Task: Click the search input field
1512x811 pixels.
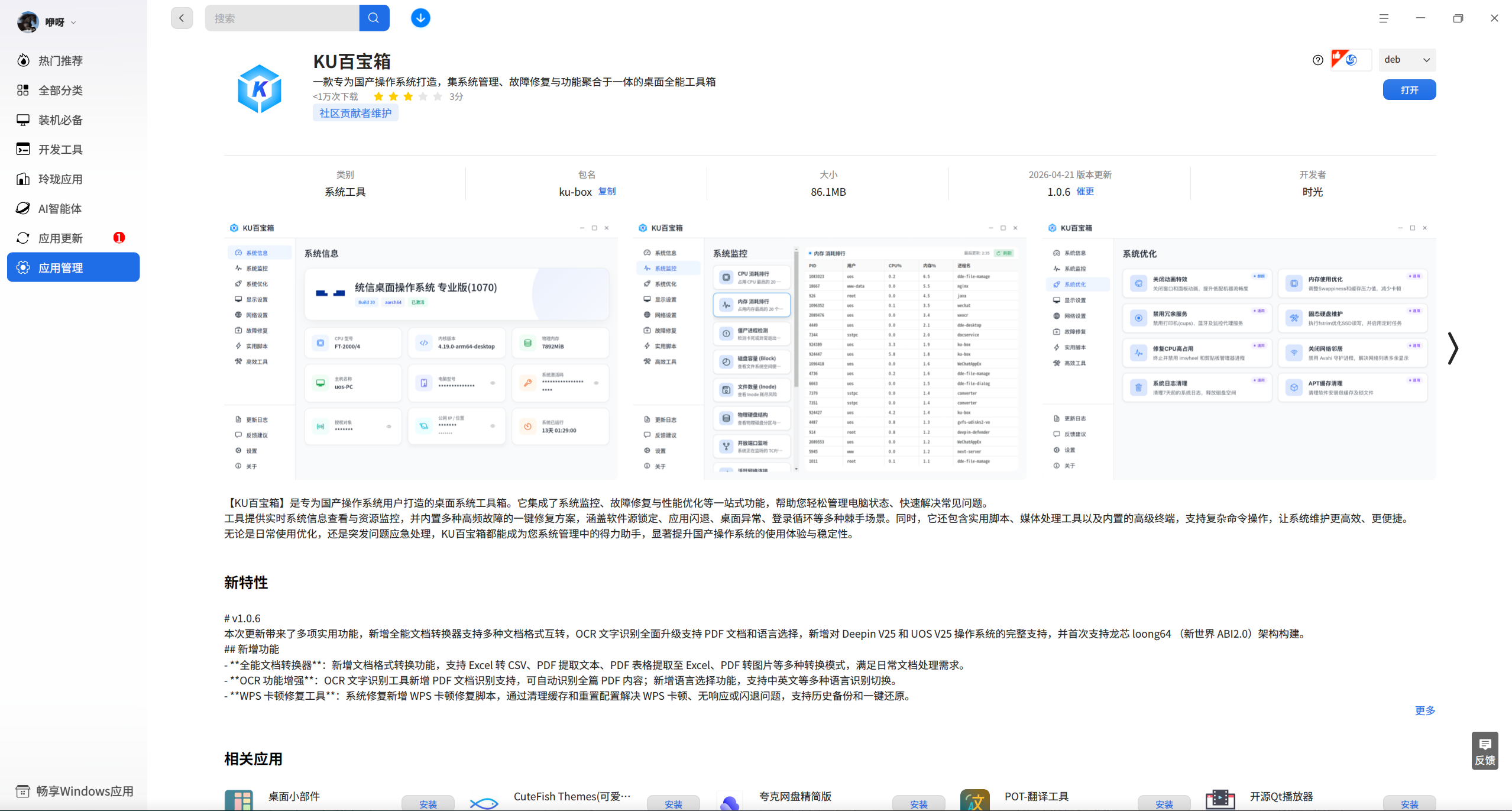Action: tap(282, 18)
